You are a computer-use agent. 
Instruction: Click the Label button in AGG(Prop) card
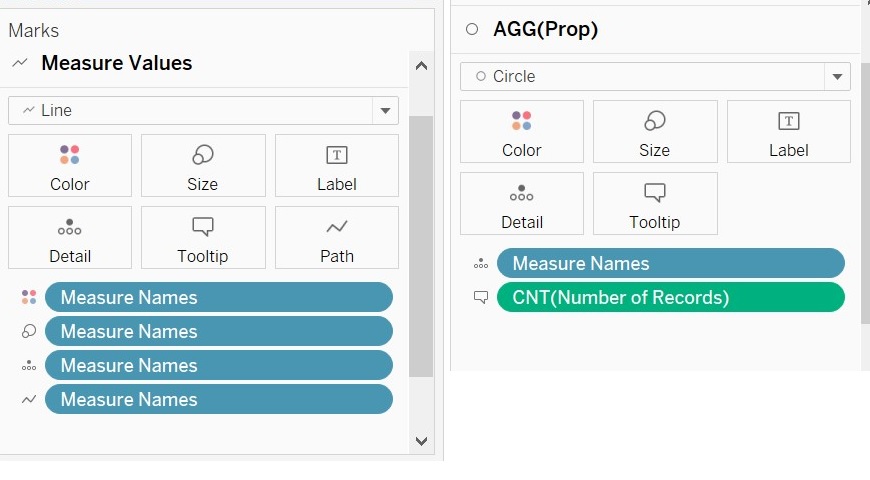pyautogui.click(x=788, y=132)
